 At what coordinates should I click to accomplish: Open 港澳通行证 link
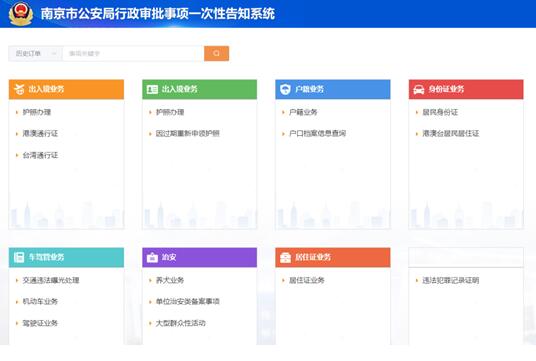coord(40,133)
